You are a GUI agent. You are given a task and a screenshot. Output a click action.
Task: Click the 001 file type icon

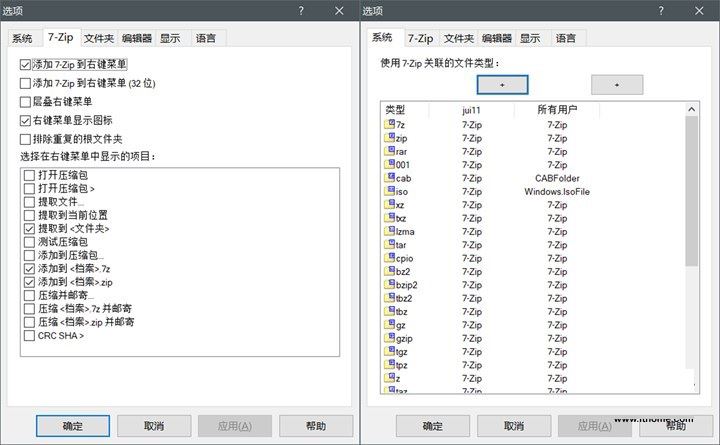click(x=389, y=164)
